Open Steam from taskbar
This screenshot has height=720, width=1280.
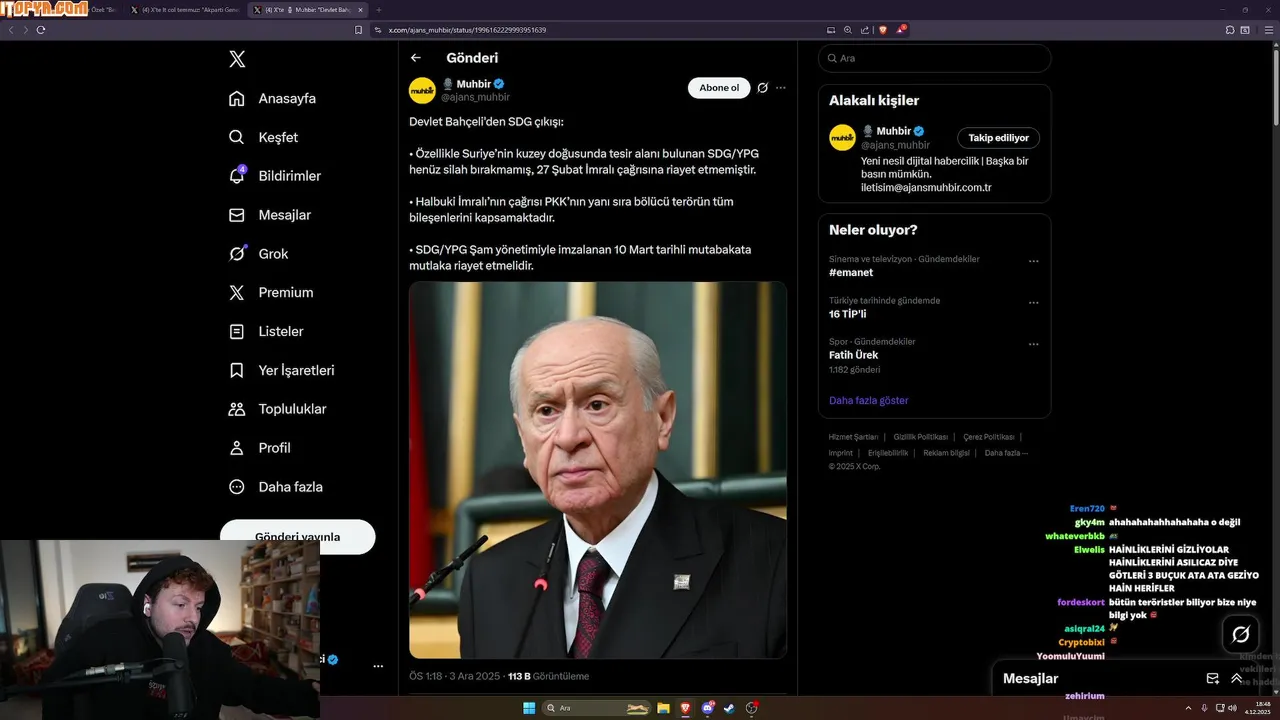tap(730, 708)
